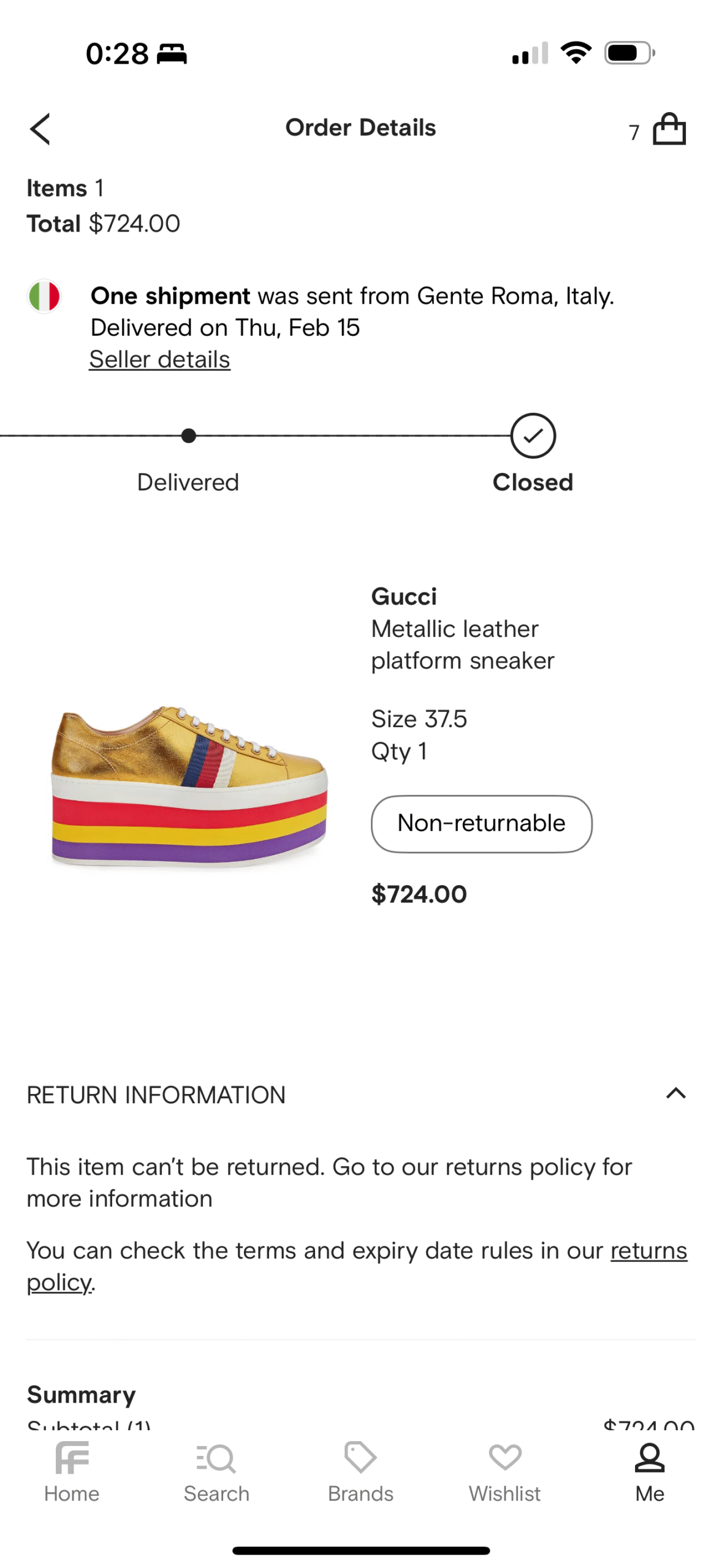The image size is (722, 1568).
Task: Collapse the Return Information chevron
Action: [676, 1093]
